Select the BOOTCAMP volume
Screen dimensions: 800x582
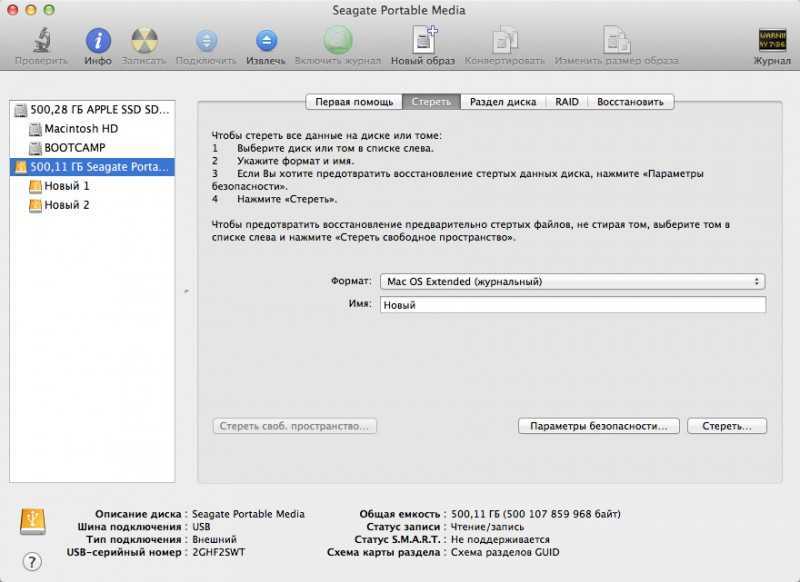(92, 147)
